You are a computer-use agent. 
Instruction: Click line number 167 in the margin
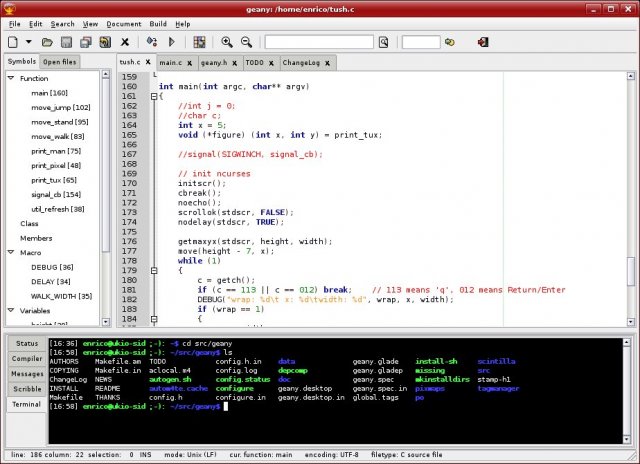pyautogui.click(x=129, y=154)
